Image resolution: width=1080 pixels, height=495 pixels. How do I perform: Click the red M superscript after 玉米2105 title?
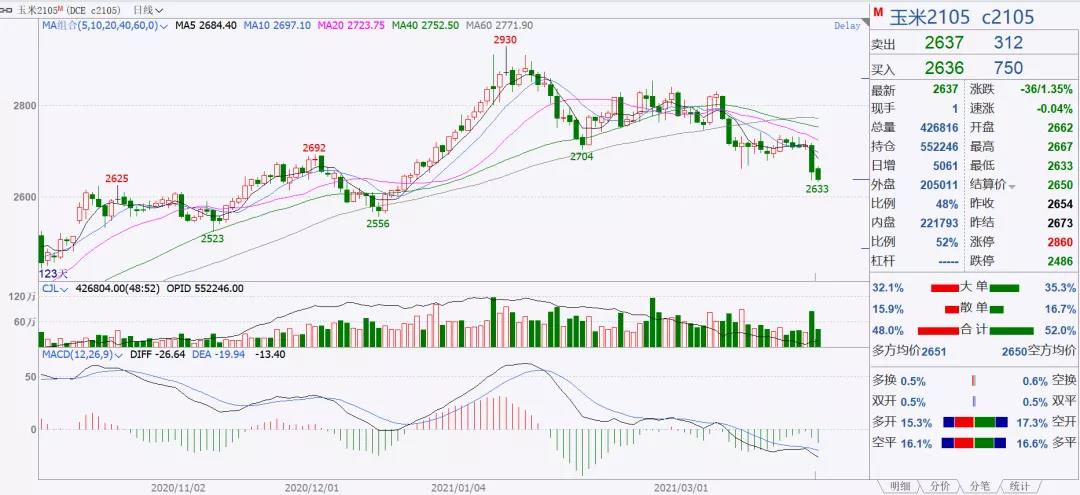click(61, 6)
